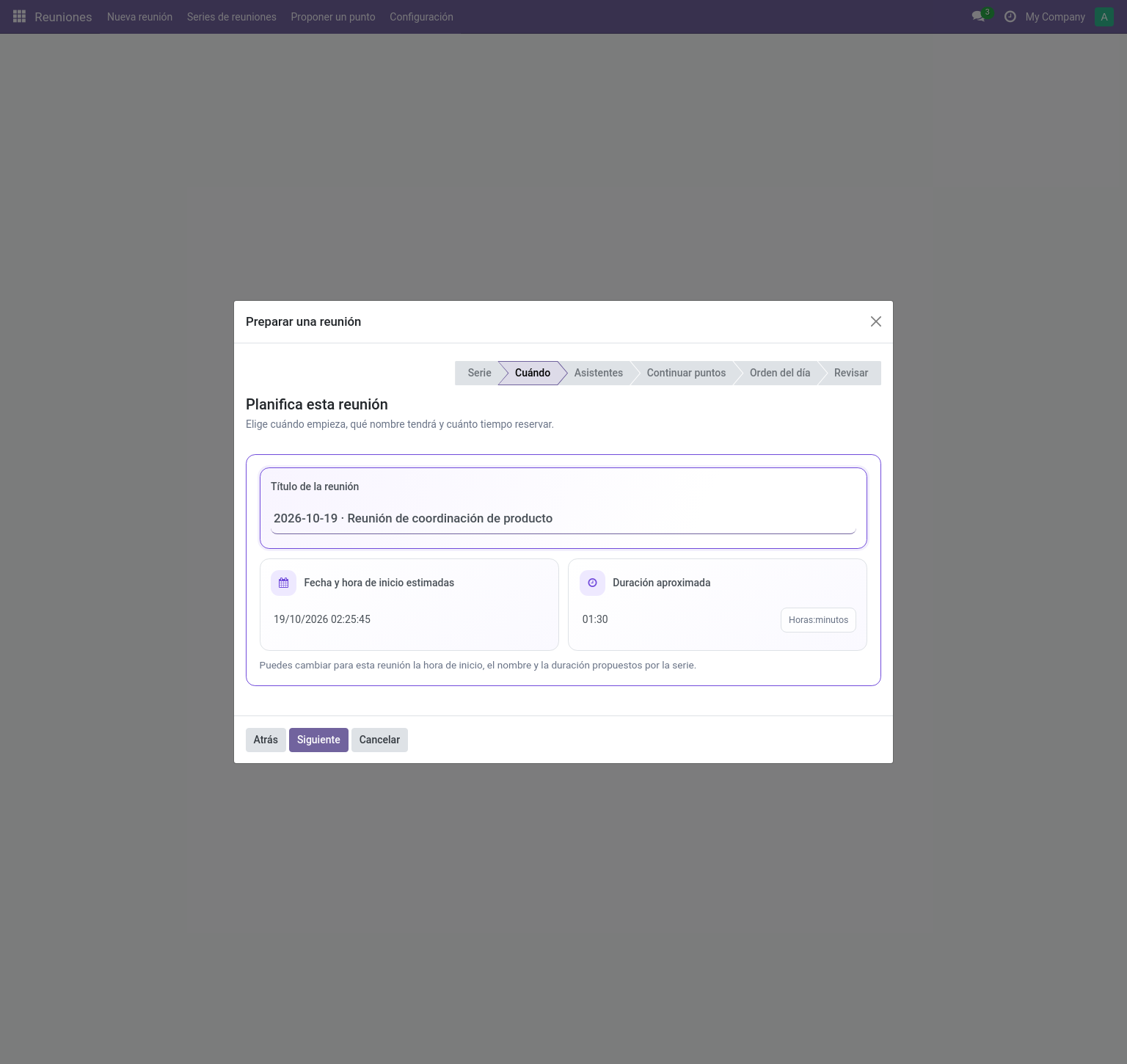
Task: Cancel the meeting preparation
Action: (379, 740)
